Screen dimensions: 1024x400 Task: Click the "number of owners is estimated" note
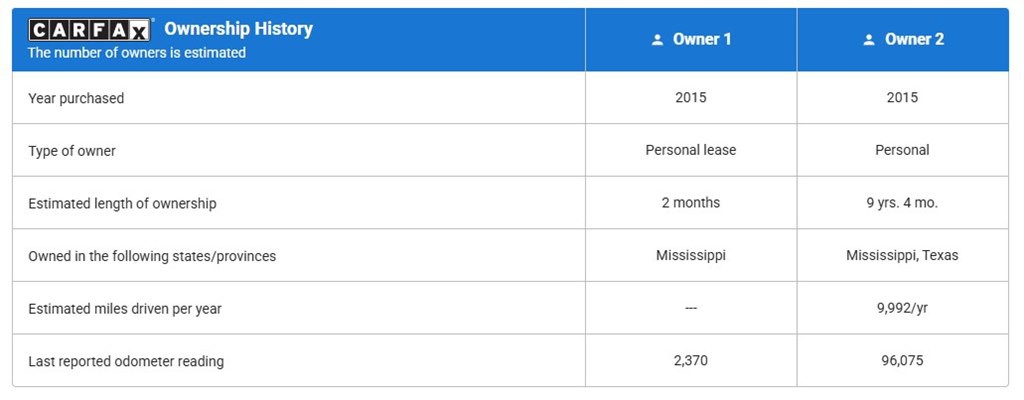[x=136, y=53]
